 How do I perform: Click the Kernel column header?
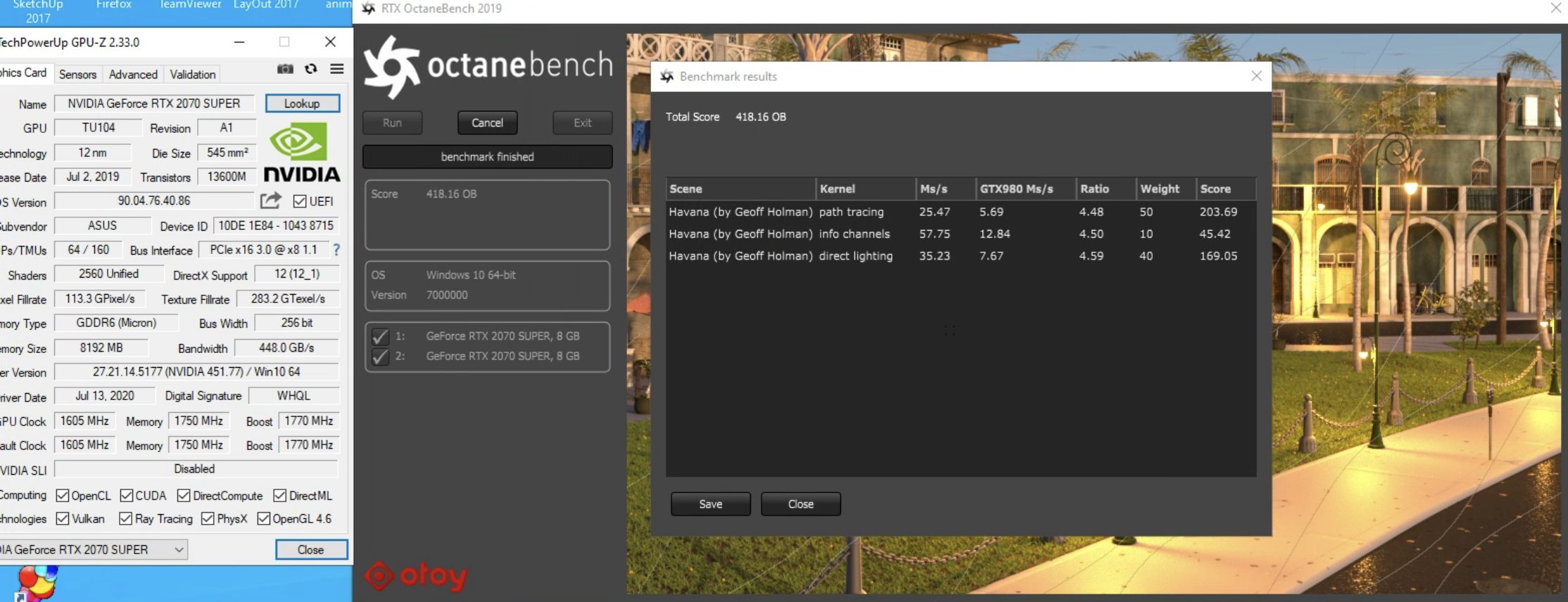pos(866,188)
